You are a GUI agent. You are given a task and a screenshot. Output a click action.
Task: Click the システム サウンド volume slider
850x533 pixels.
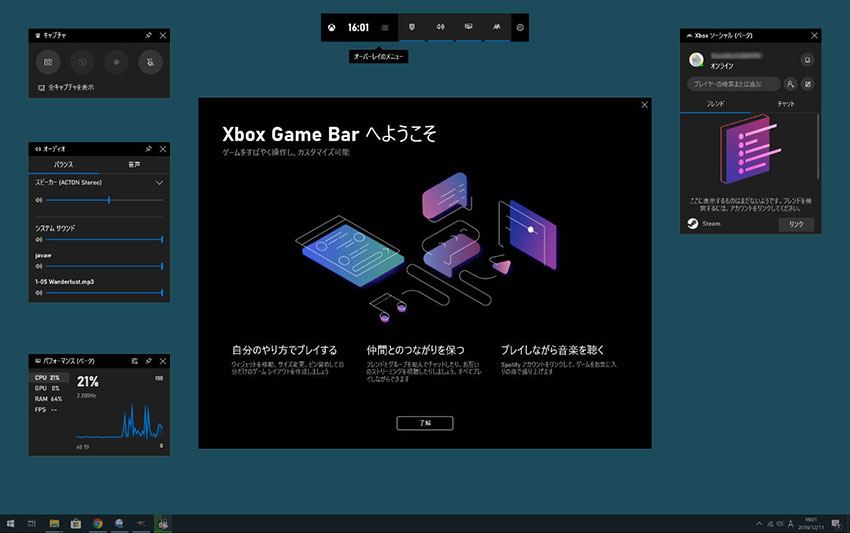(104, 239)
